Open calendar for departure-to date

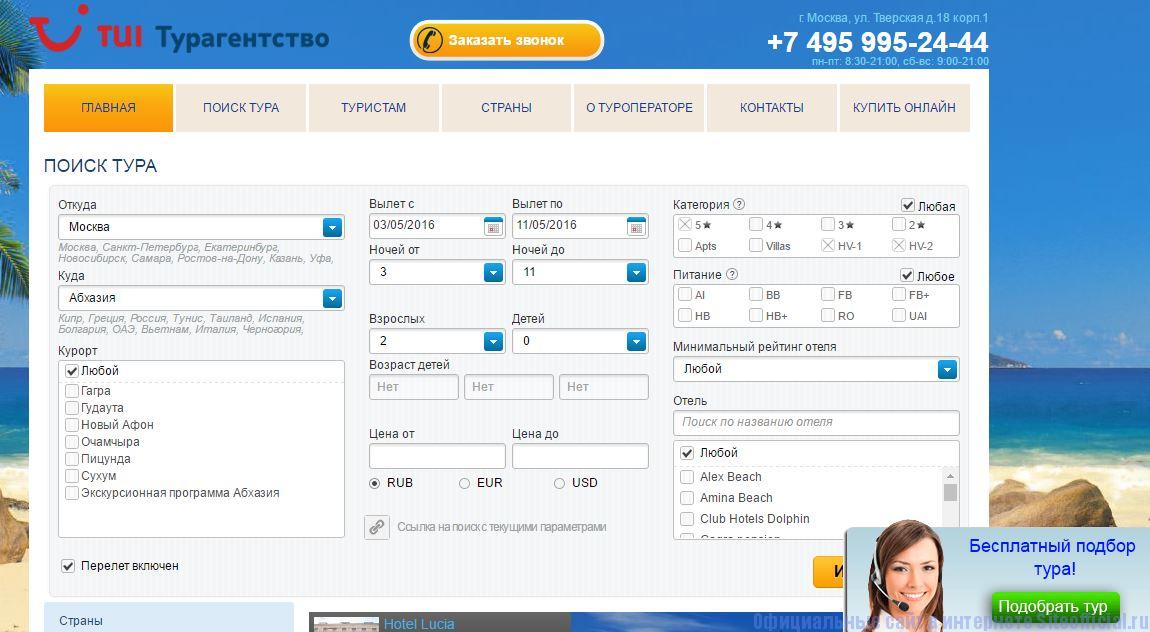[x=637, y=226]
